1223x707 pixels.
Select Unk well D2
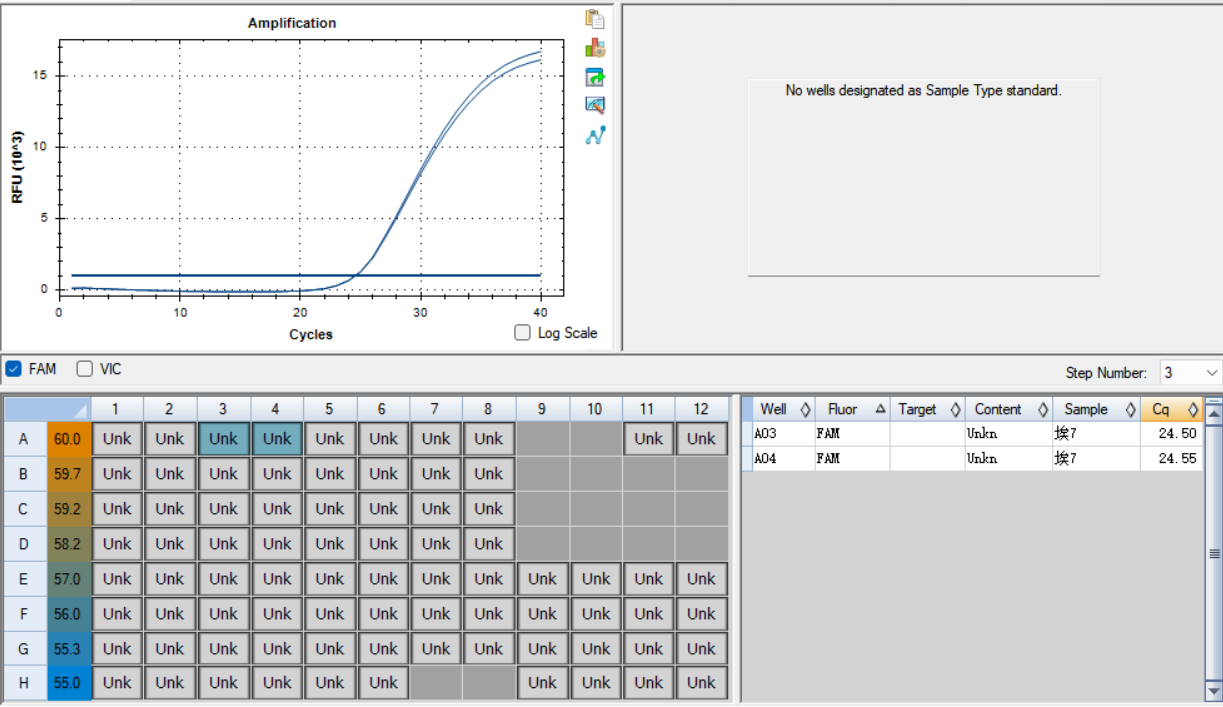[170, 543]
